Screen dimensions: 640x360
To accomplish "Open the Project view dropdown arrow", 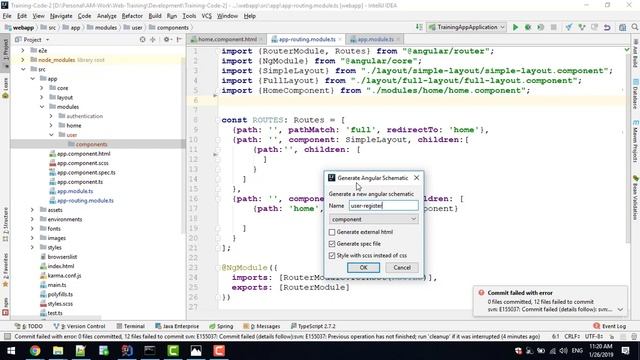I will (47, 40).
